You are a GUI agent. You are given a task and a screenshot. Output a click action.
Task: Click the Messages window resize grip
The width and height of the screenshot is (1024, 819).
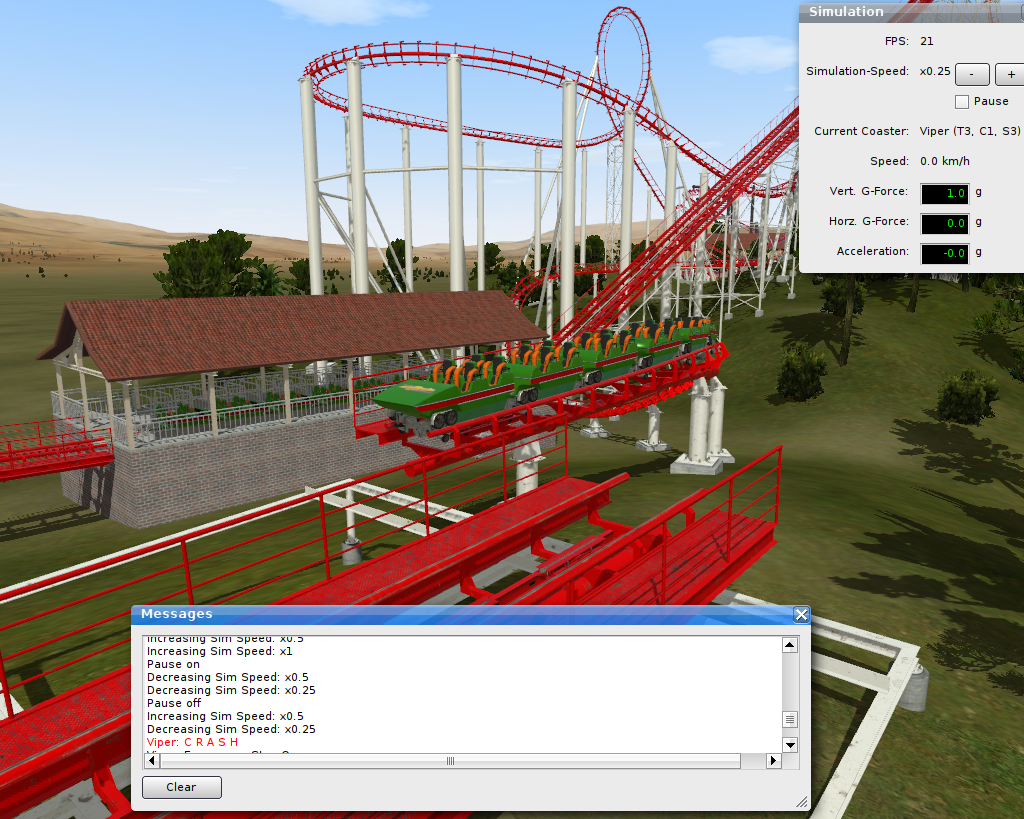click(x=802, y=803)
